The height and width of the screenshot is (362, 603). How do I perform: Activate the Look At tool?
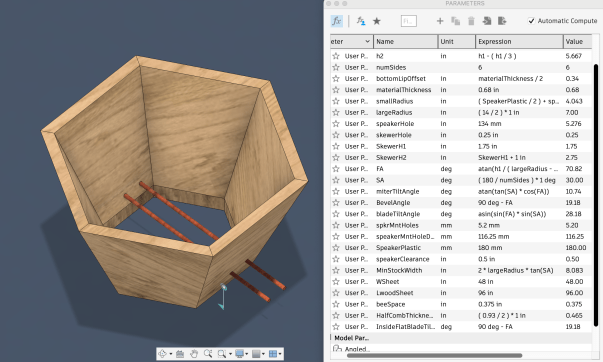[180, 354]
